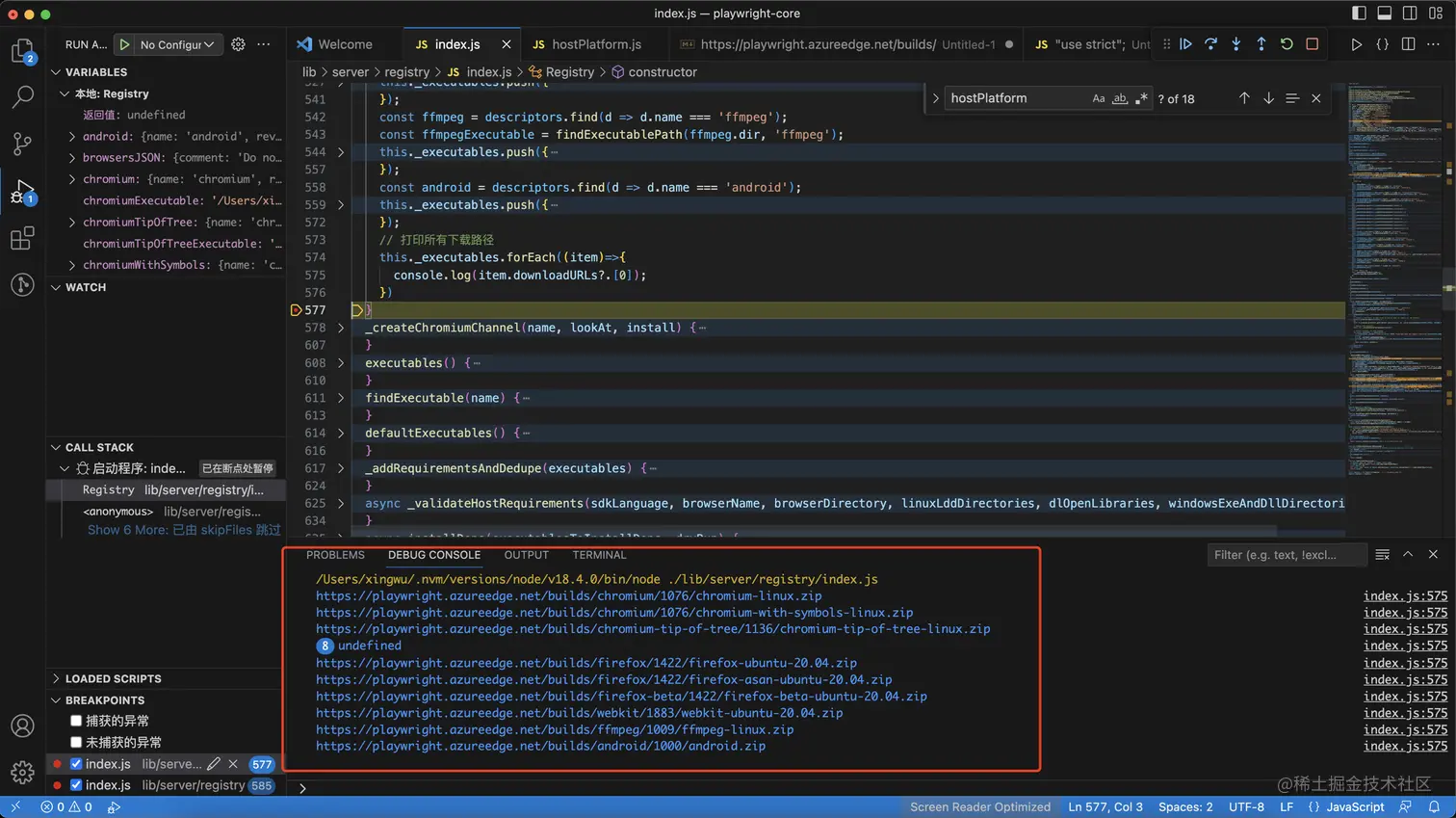Open launch.json gear icon
Viewport: 1456px width, 818px height.
238,44
